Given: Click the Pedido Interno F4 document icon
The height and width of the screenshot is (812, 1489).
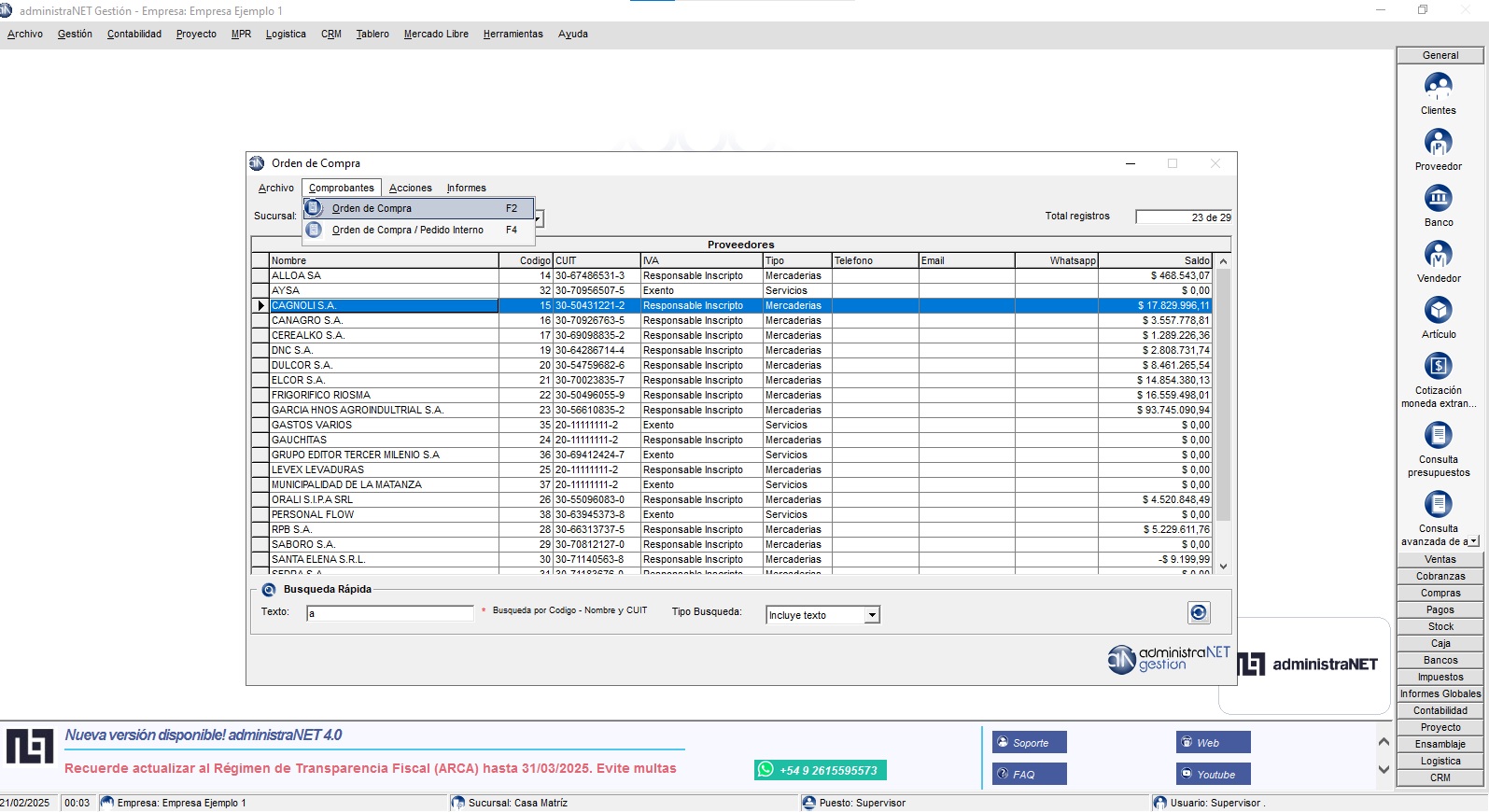Looking at the screenshot, I should 315,230.
